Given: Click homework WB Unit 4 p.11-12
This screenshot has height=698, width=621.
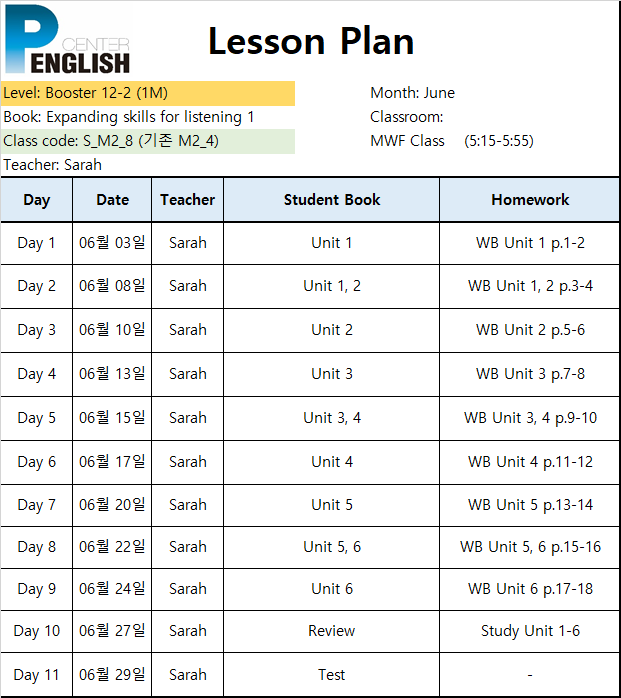Looking at the screenshot, I should [530, 462].
